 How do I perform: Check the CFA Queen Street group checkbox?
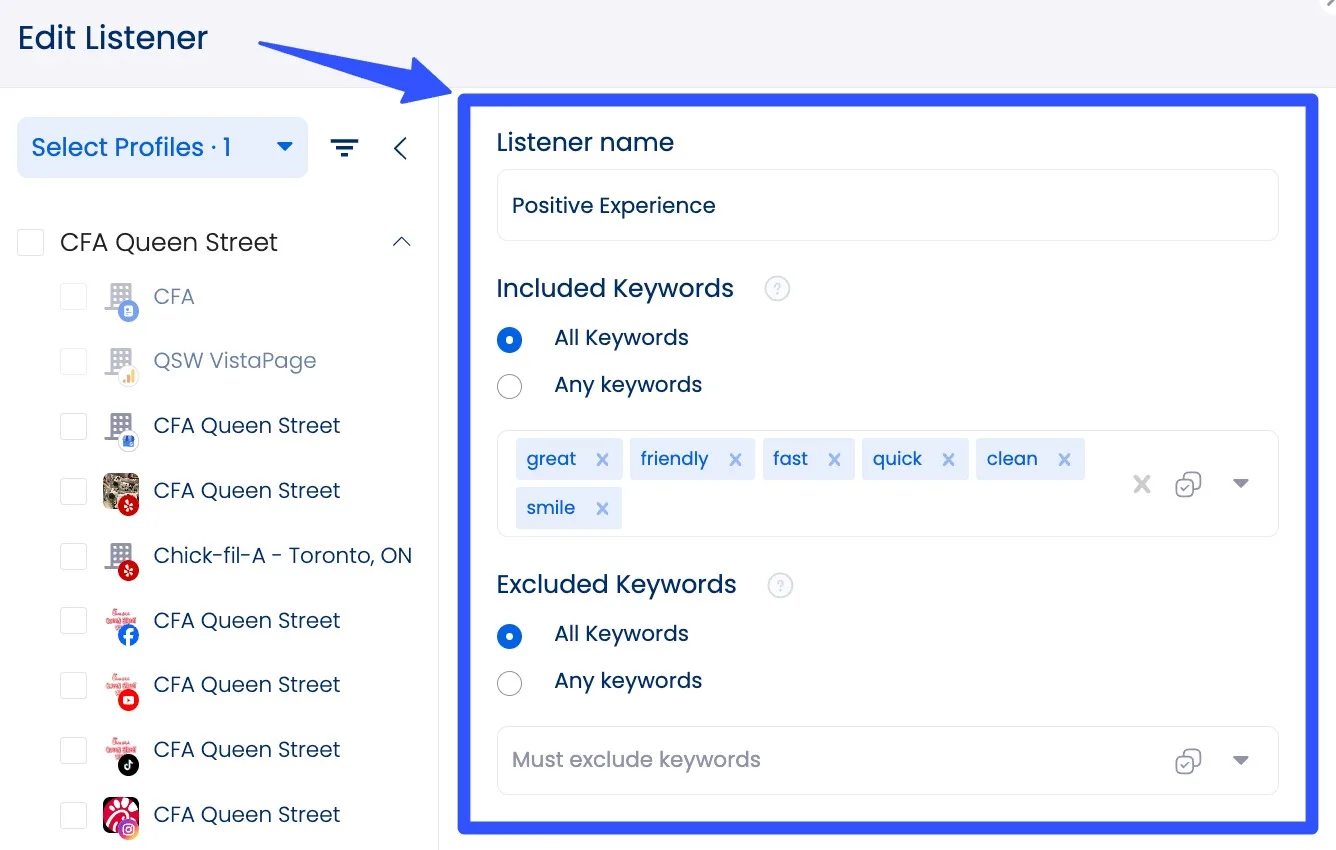[30, 241]
